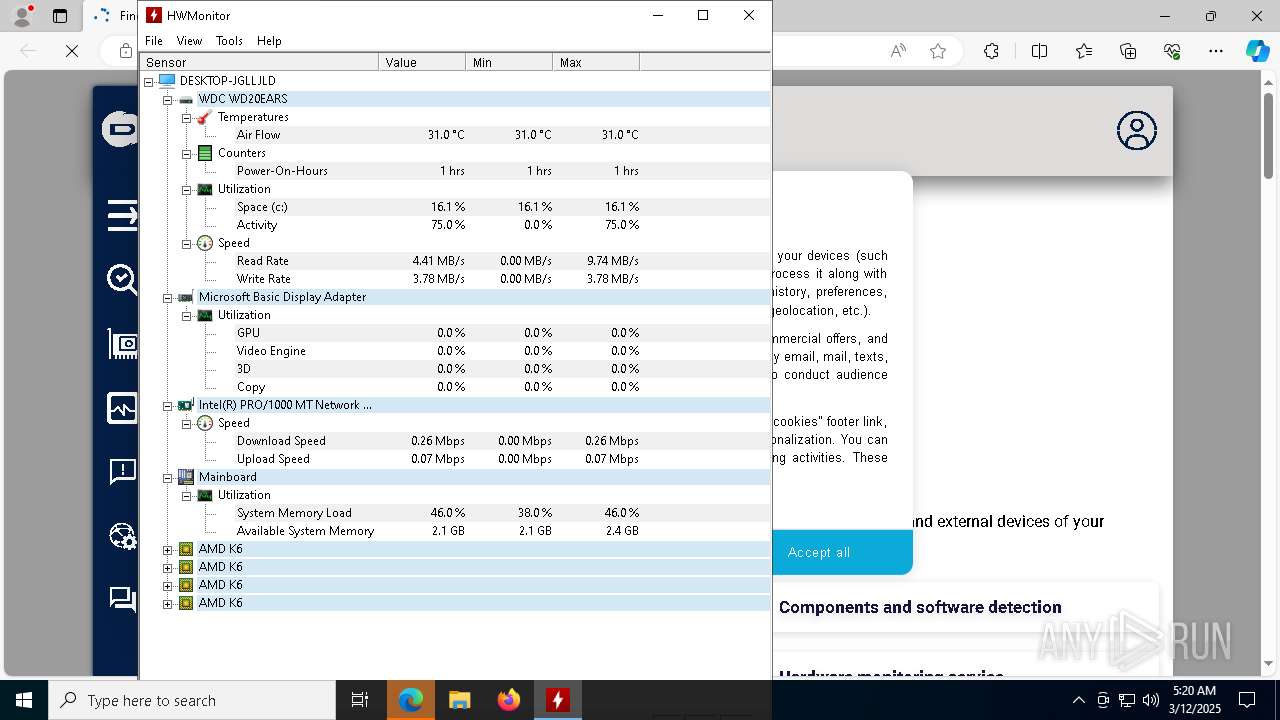
Task: Click the DESKTOP-JGLLJLD computer icon
Action: point(167,80)
